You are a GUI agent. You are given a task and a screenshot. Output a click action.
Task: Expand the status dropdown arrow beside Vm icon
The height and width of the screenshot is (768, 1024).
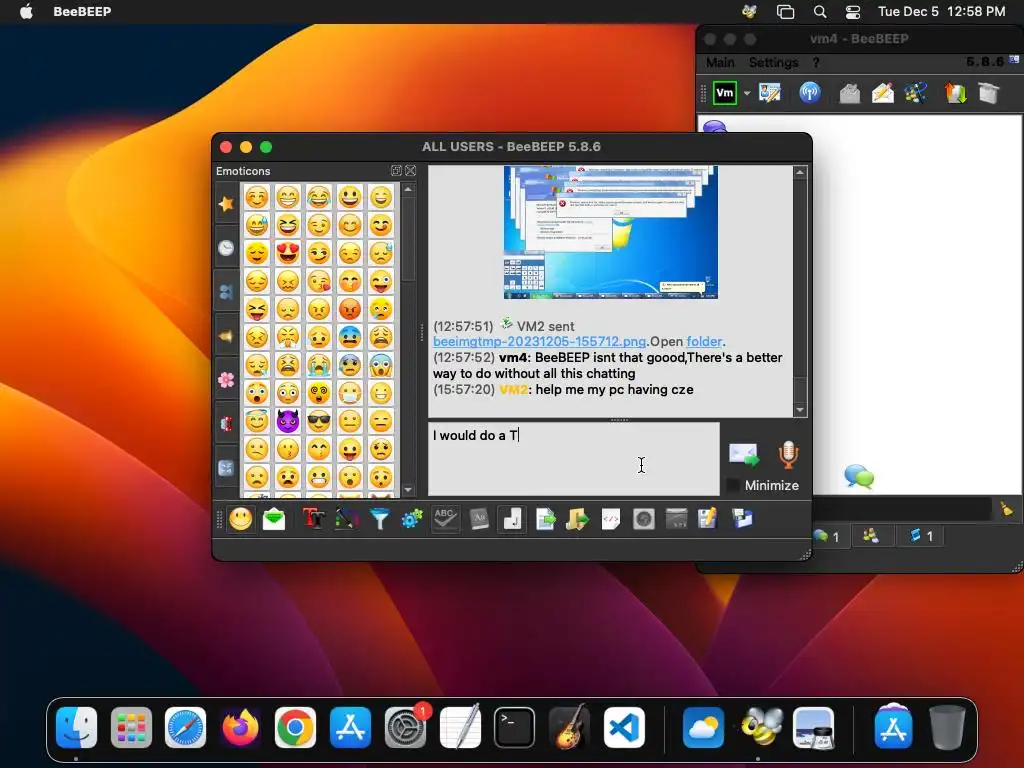(x=746, y=93)
